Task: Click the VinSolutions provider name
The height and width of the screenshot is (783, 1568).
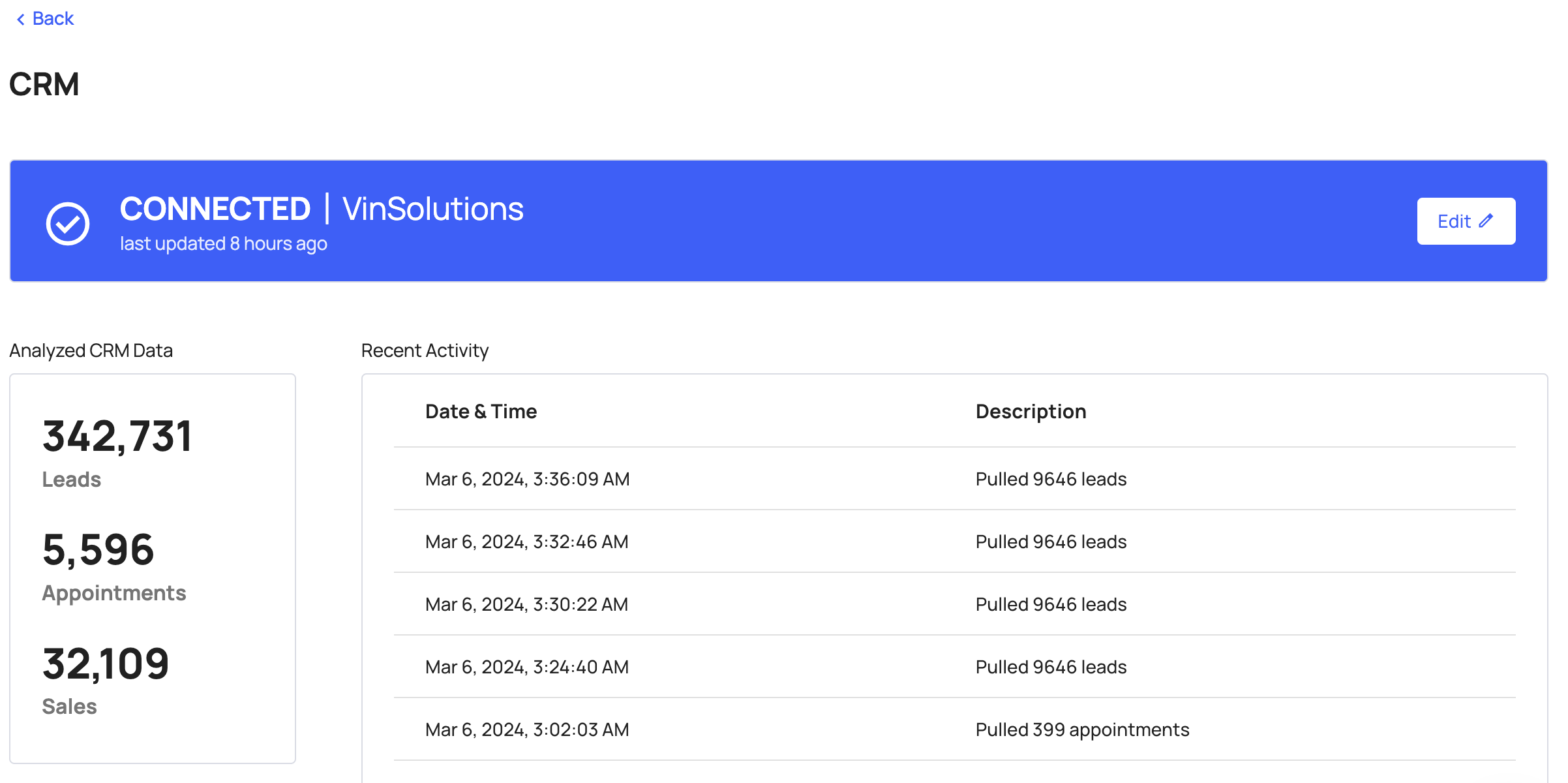Action: point(432,209)
